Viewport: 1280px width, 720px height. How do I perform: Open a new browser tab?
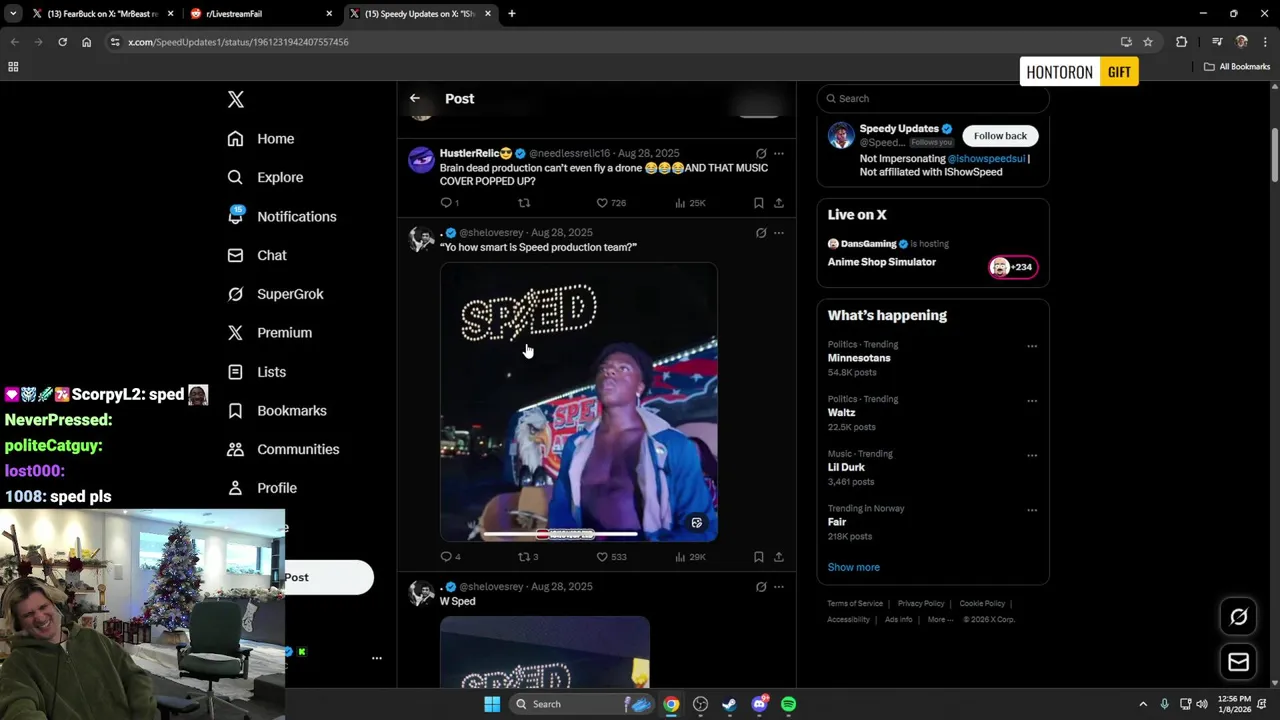pos(512,14)
